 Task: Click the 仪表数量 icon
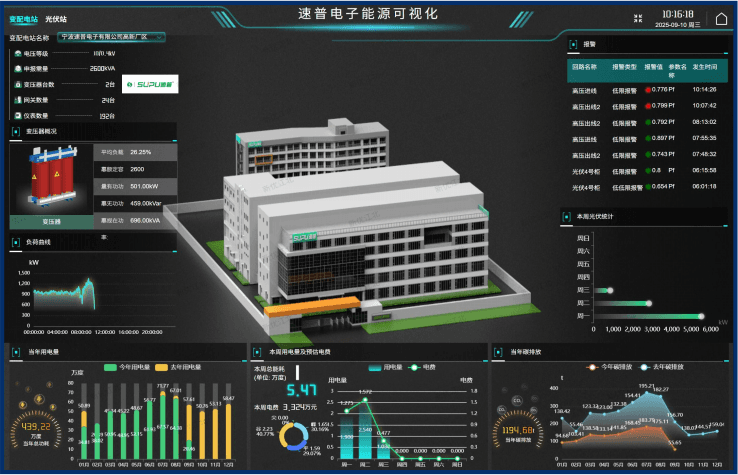pyautogui.click(x=18, y=115)
